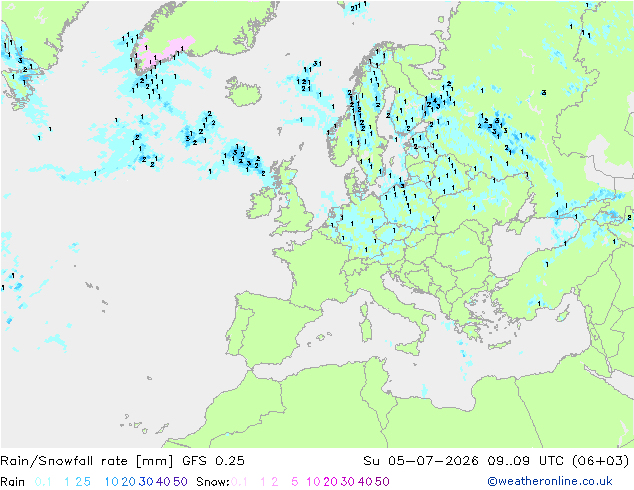Select the Snow legend value 50

[x=382, y=482]
